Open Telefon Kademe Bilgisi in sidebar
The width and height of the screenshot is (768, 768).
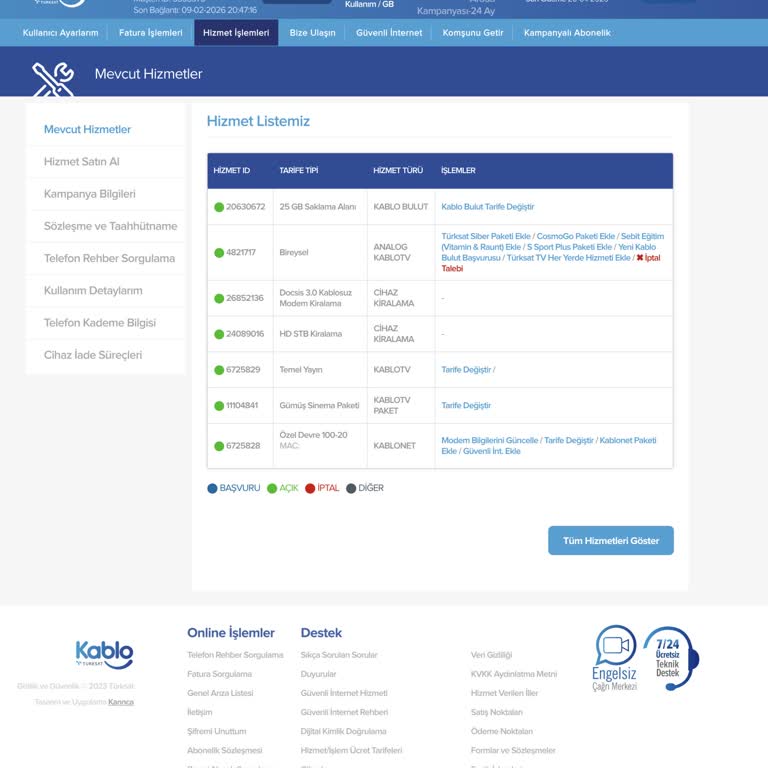(x=100, y=323)
